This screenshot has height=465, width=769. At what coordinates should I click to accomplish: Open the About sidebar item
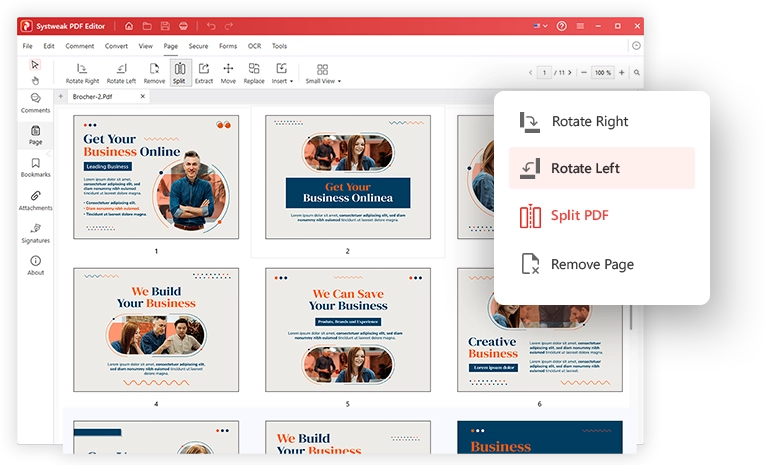(35, 265)
